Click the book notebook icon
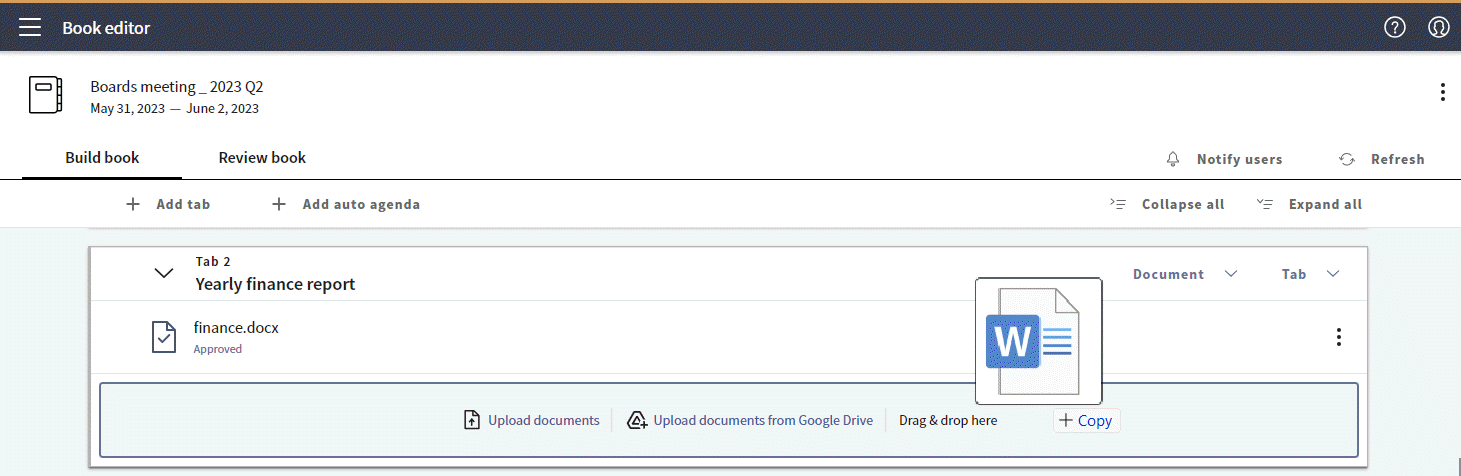1461x476 pixels. click(x=45, y=96)
